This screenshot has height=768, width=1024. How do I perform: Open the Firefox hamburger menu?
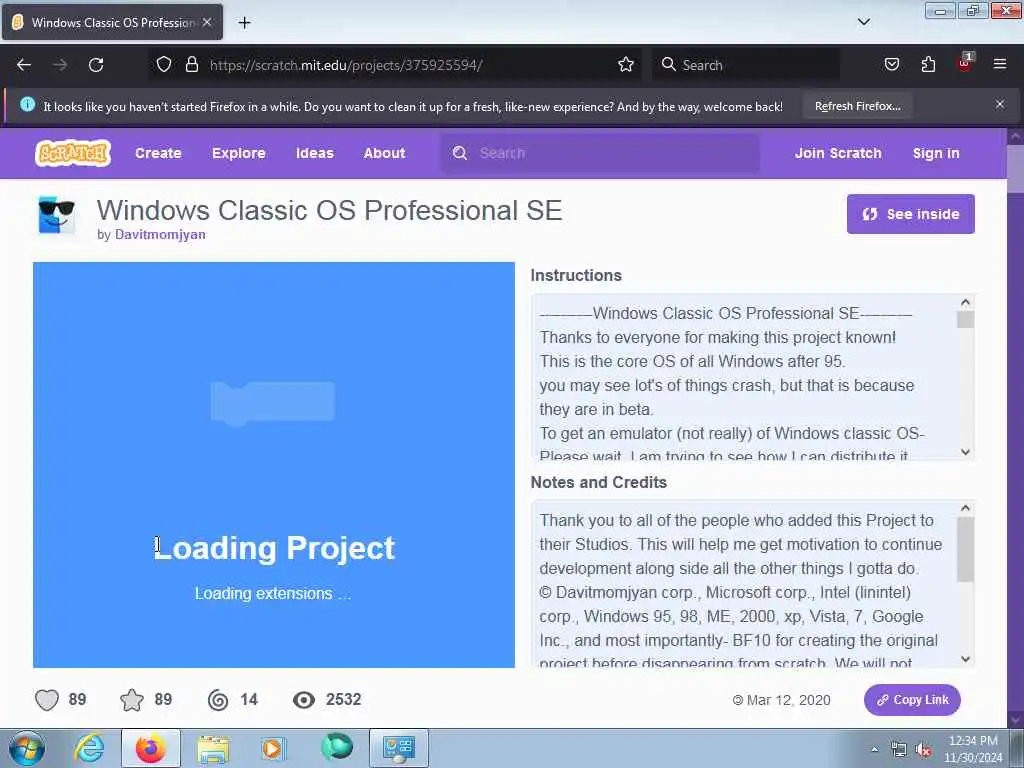point(1000,64)
